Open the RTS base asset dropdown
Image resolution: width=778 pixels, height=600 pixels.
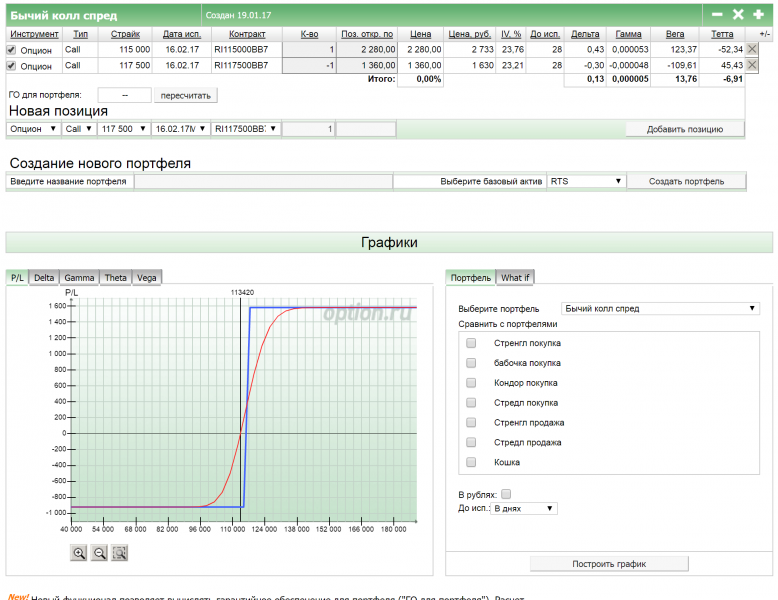pyautogui.click(x=586, y=181)
